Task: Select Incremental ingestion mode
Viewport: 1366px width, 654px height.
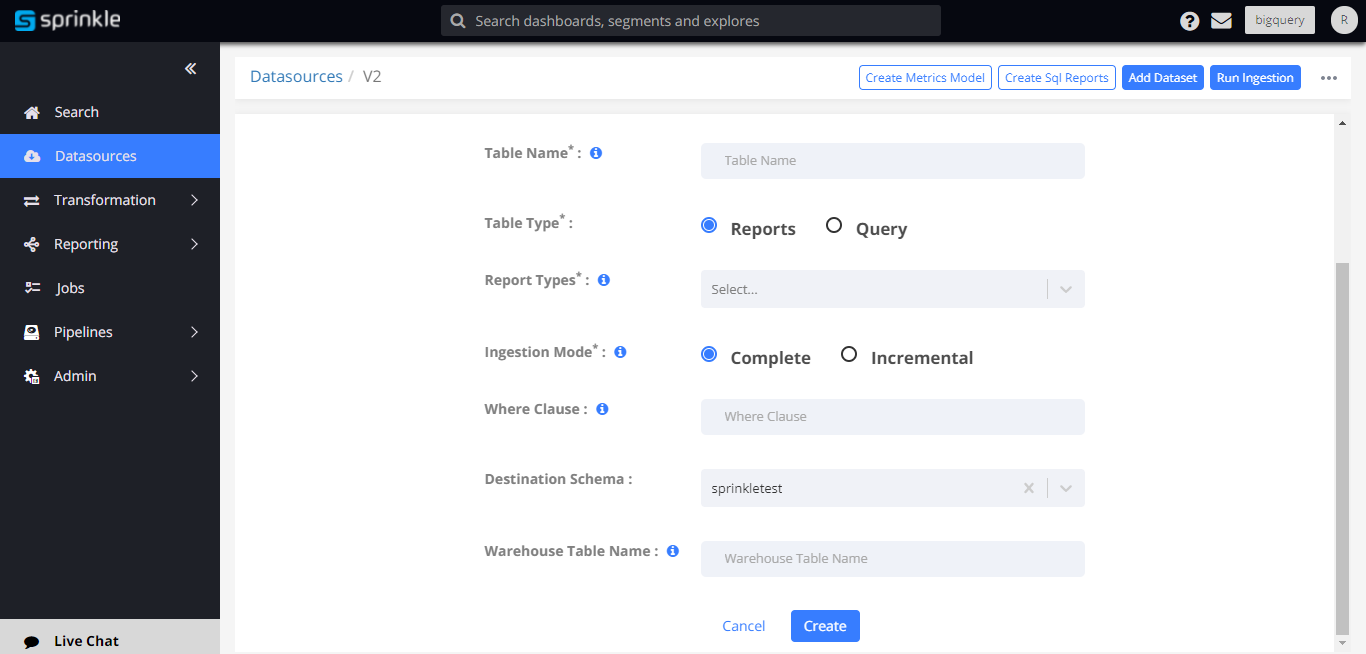Action: pos(849,354)
